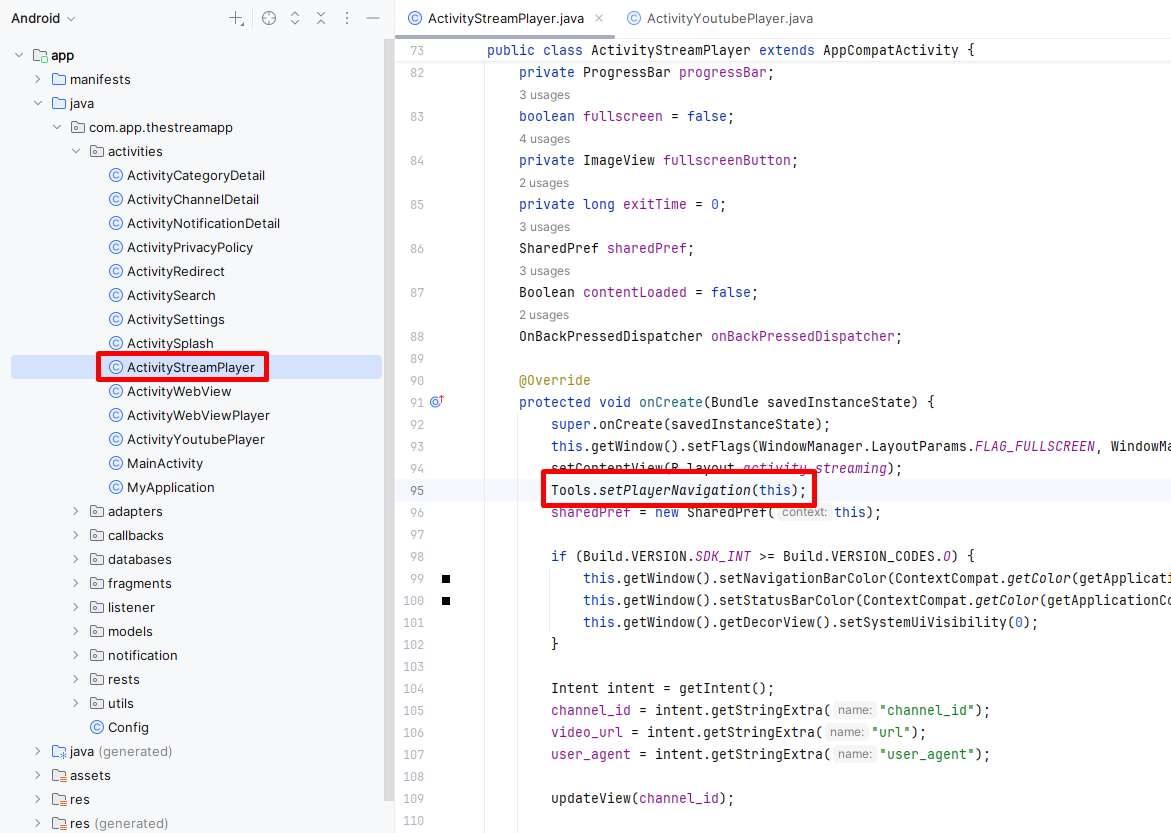
Task: Click the expand all tree icon
Action: click(x=295, y=19)
